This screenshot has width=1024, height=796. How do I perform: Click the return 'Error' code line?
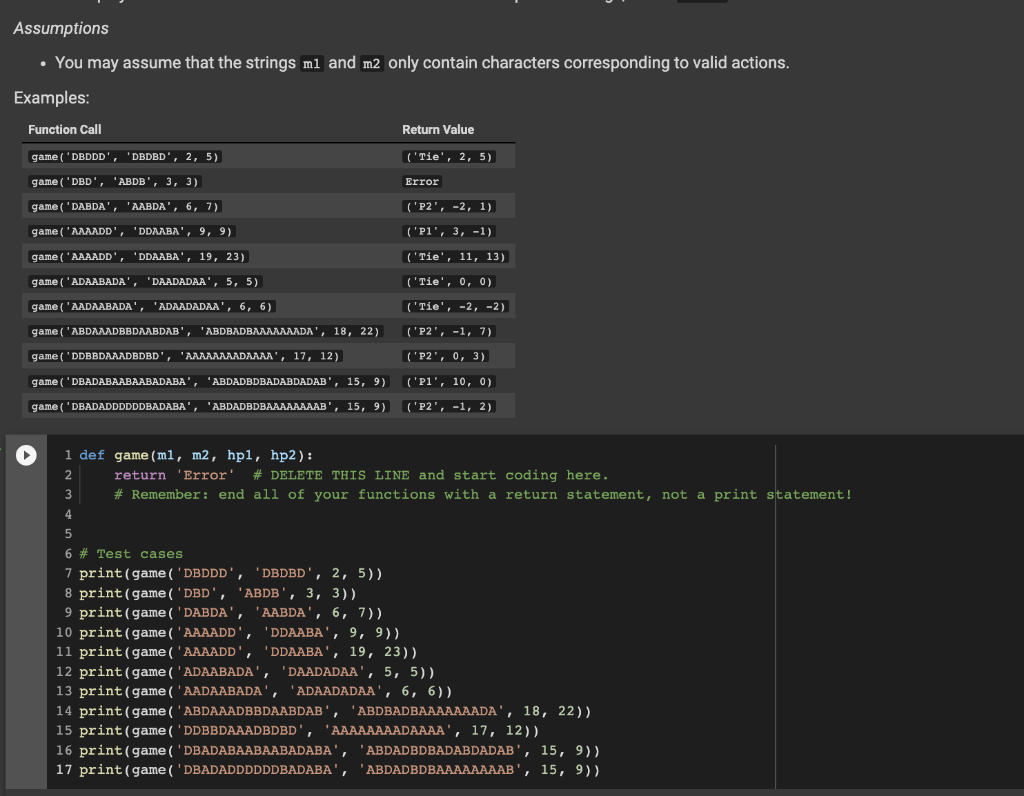coord(361,475)
